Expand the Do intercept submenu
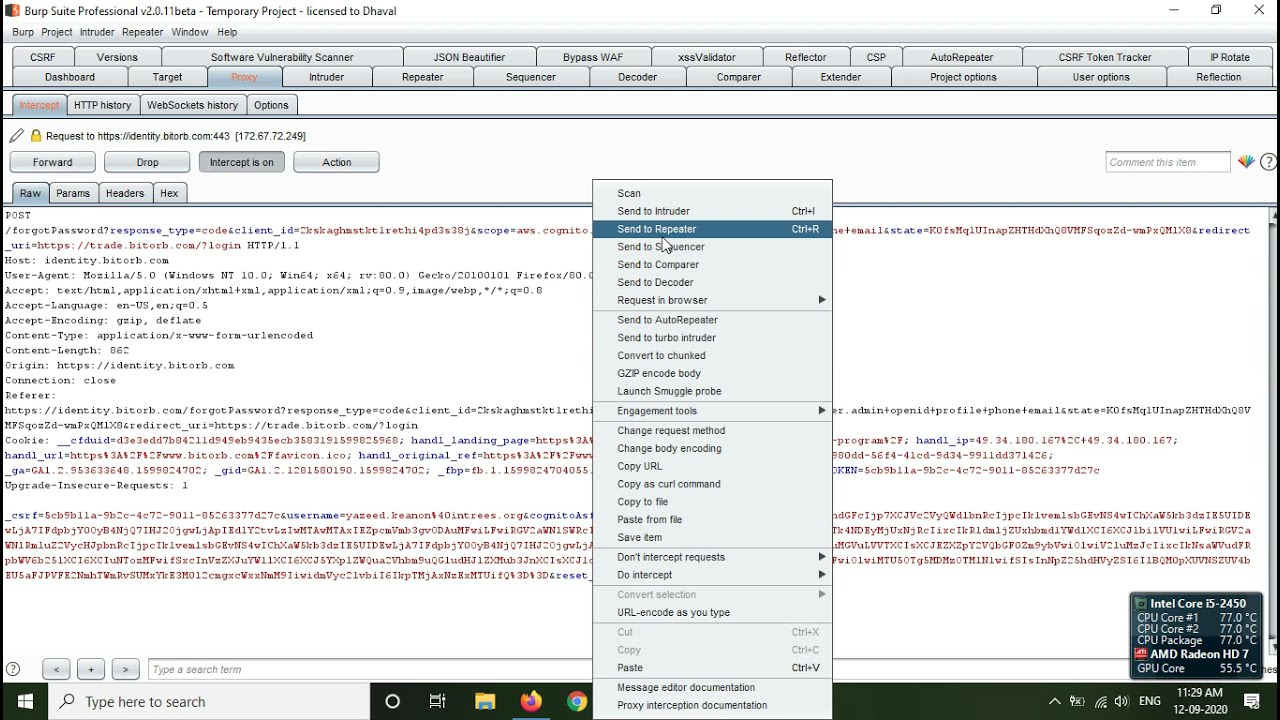The image size is (1280, 720). pos(712,575)
